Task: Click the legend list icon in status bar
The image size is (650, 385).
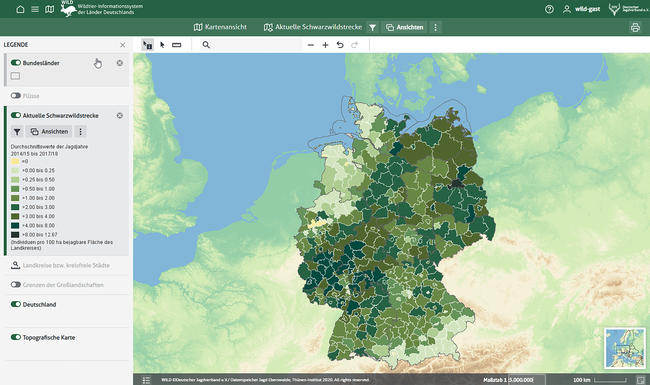Action: (x=146, y=380)
